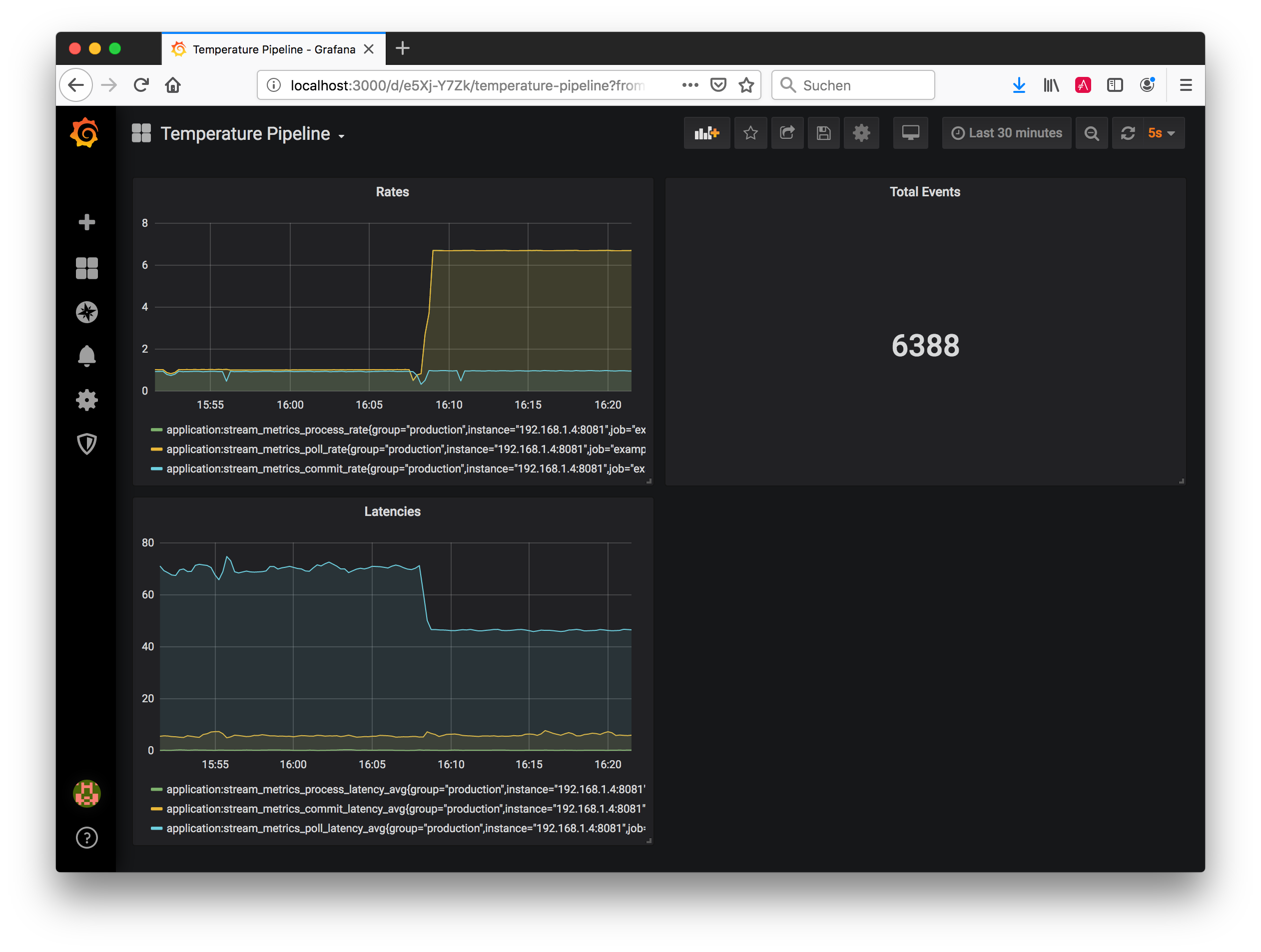Open the Explore compass icon in sidebar
The image size is (1261, 952).
tap(86, 312)
